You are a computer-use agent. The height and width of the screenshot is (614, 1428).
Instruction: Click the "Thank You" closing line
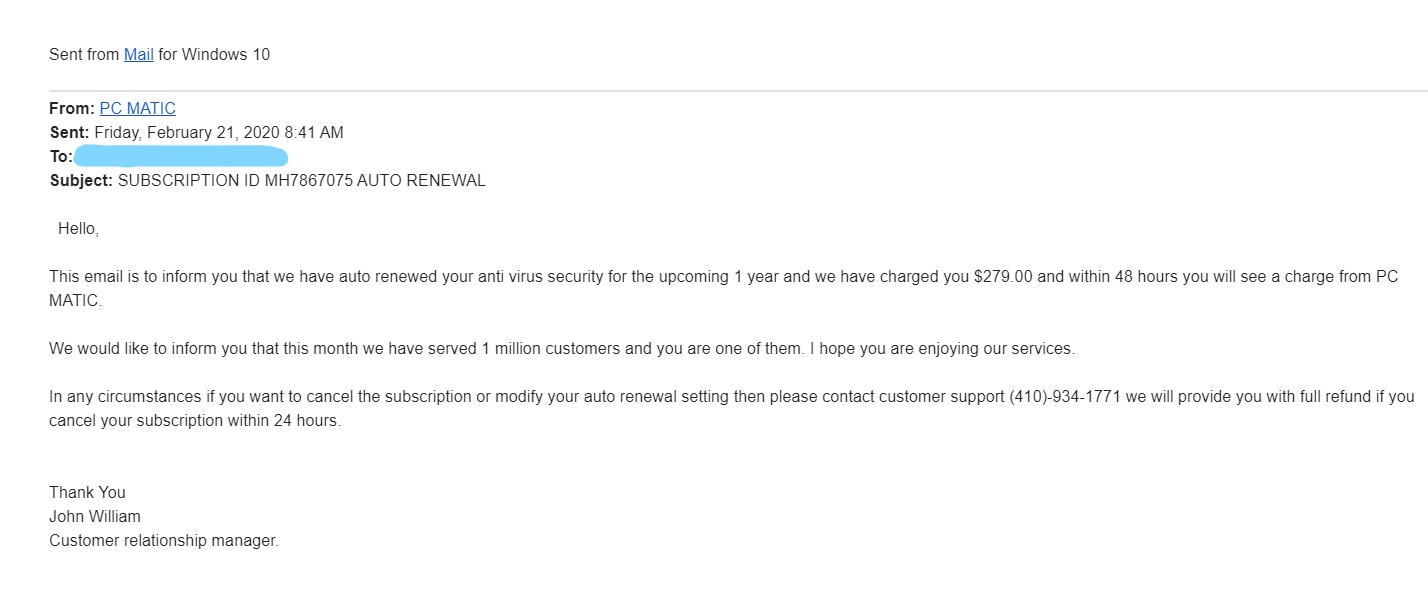point(87,492)
